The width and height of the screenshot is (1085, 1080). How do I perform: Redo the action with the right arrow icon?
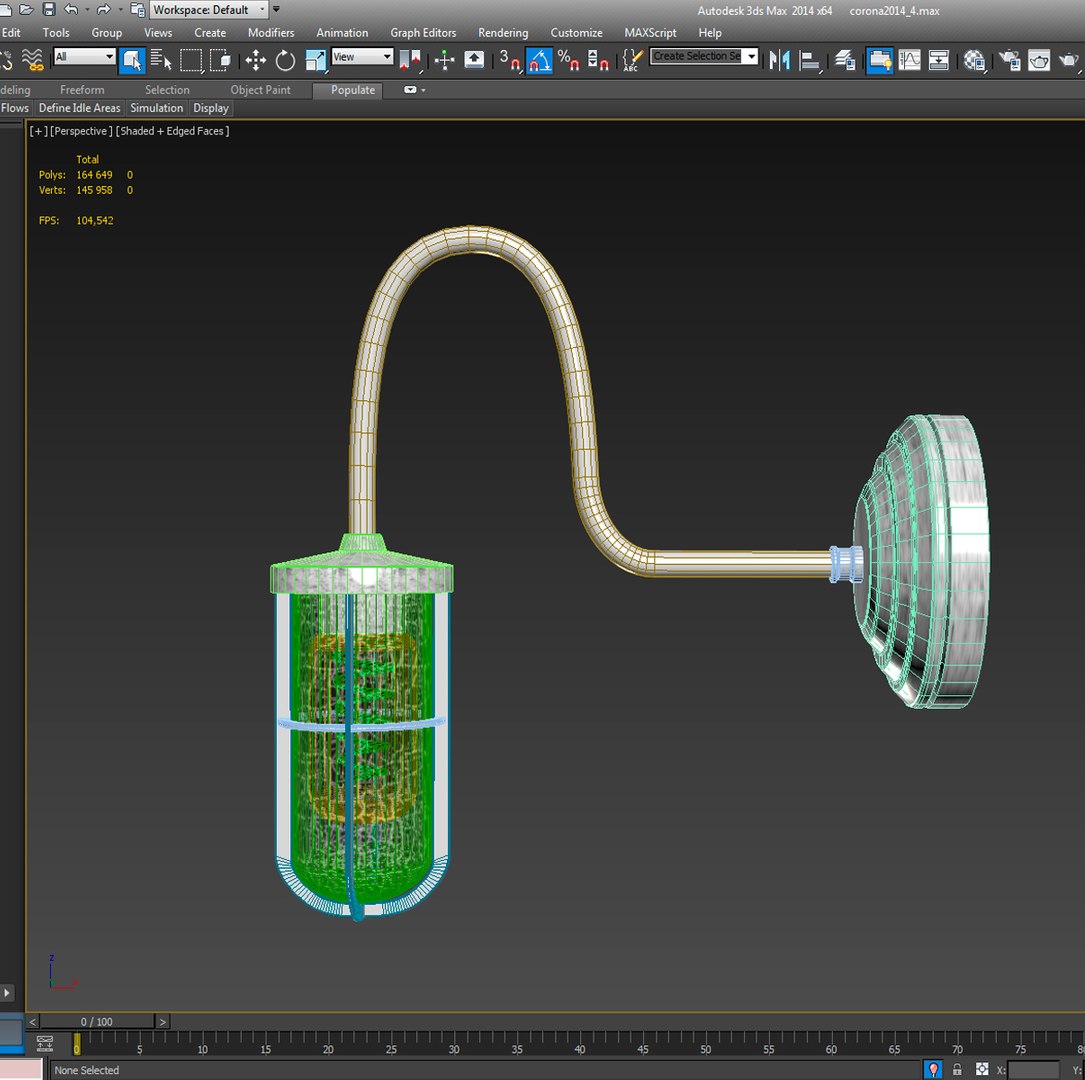104,10
